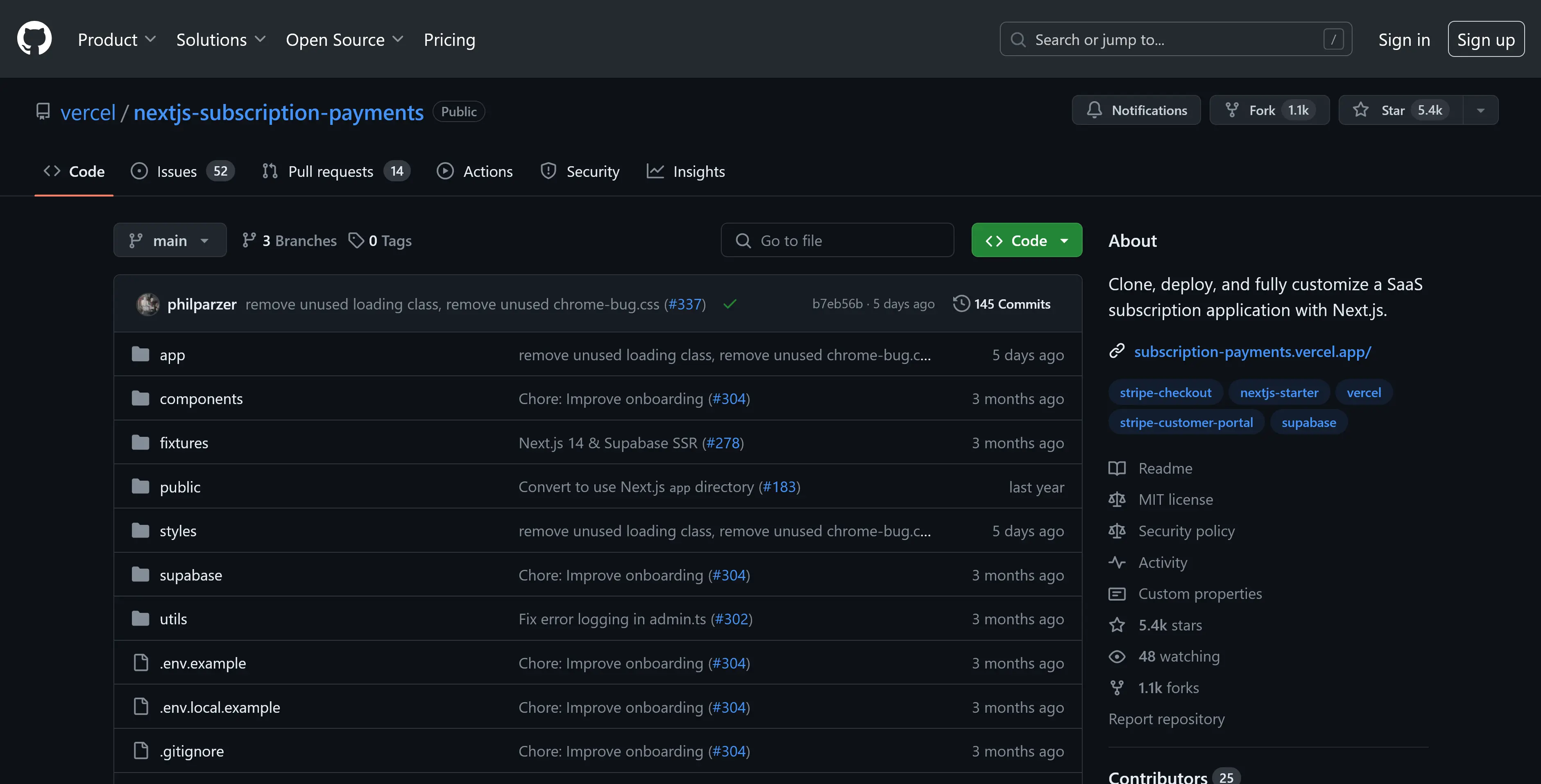
Task: Click the stripe-checkout topic tag
Action: tap(1165, 392)
